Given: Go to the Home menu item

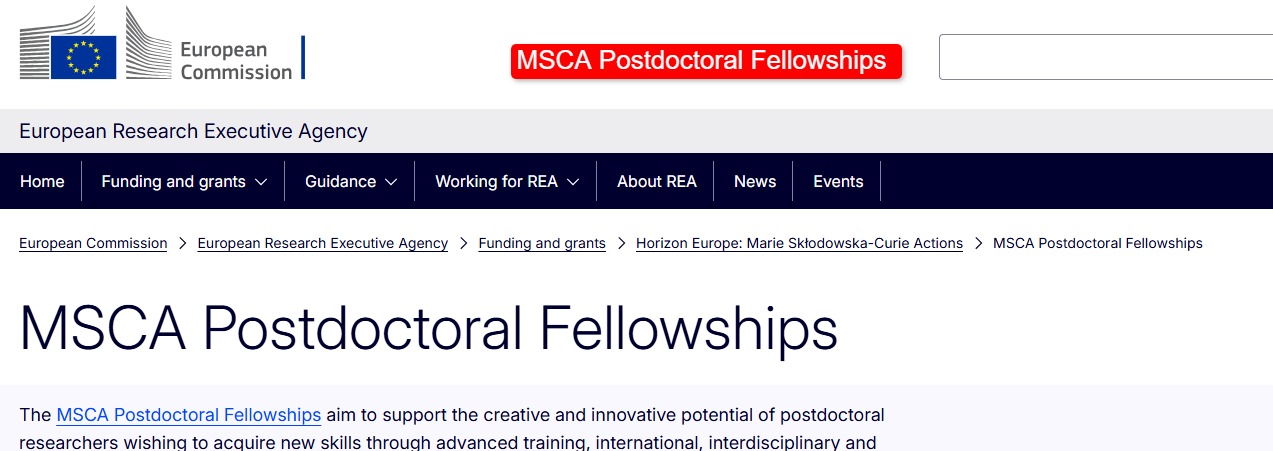Looking at the screenshot, I should (x=42, y=182).
